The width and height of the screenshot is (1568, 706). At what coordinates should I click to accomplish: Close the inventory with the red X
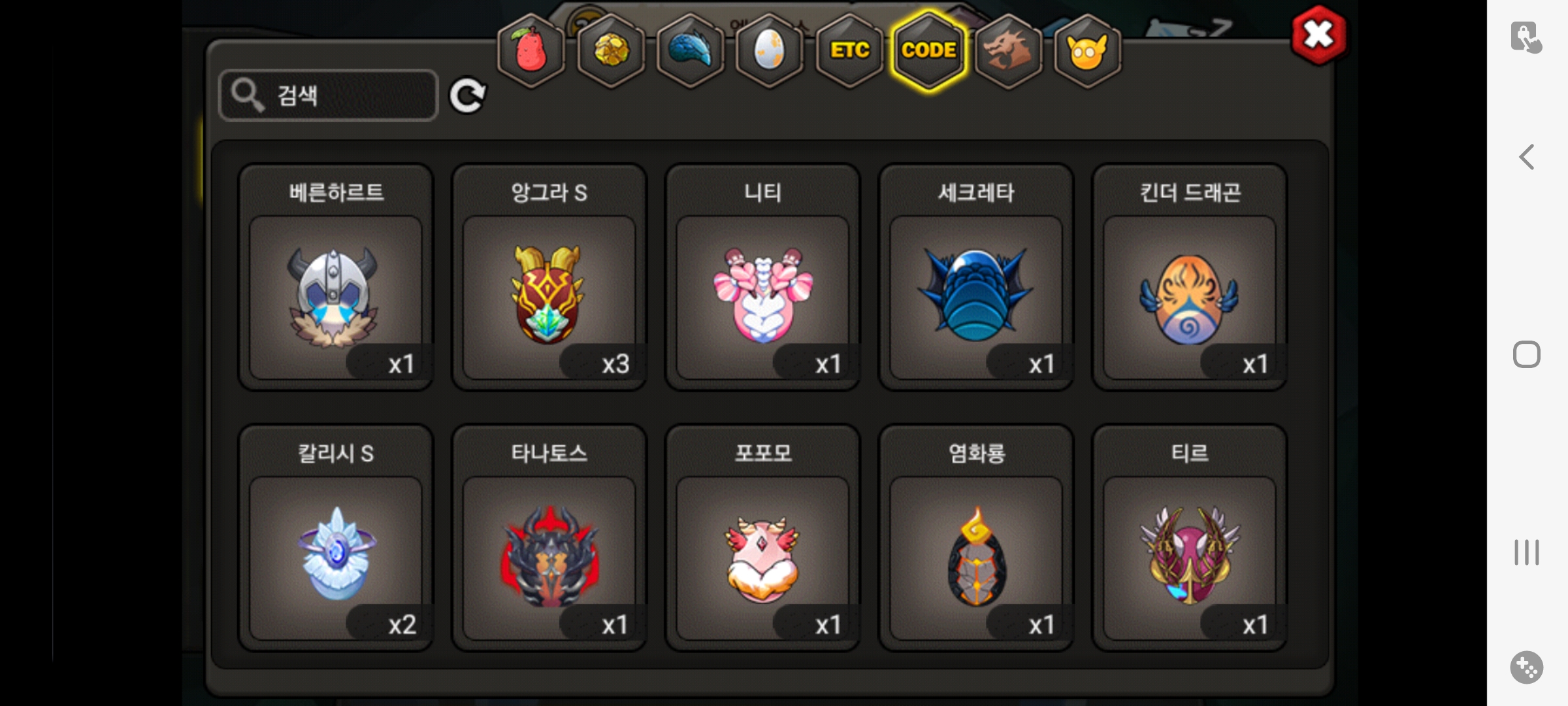coord(1318,35)
